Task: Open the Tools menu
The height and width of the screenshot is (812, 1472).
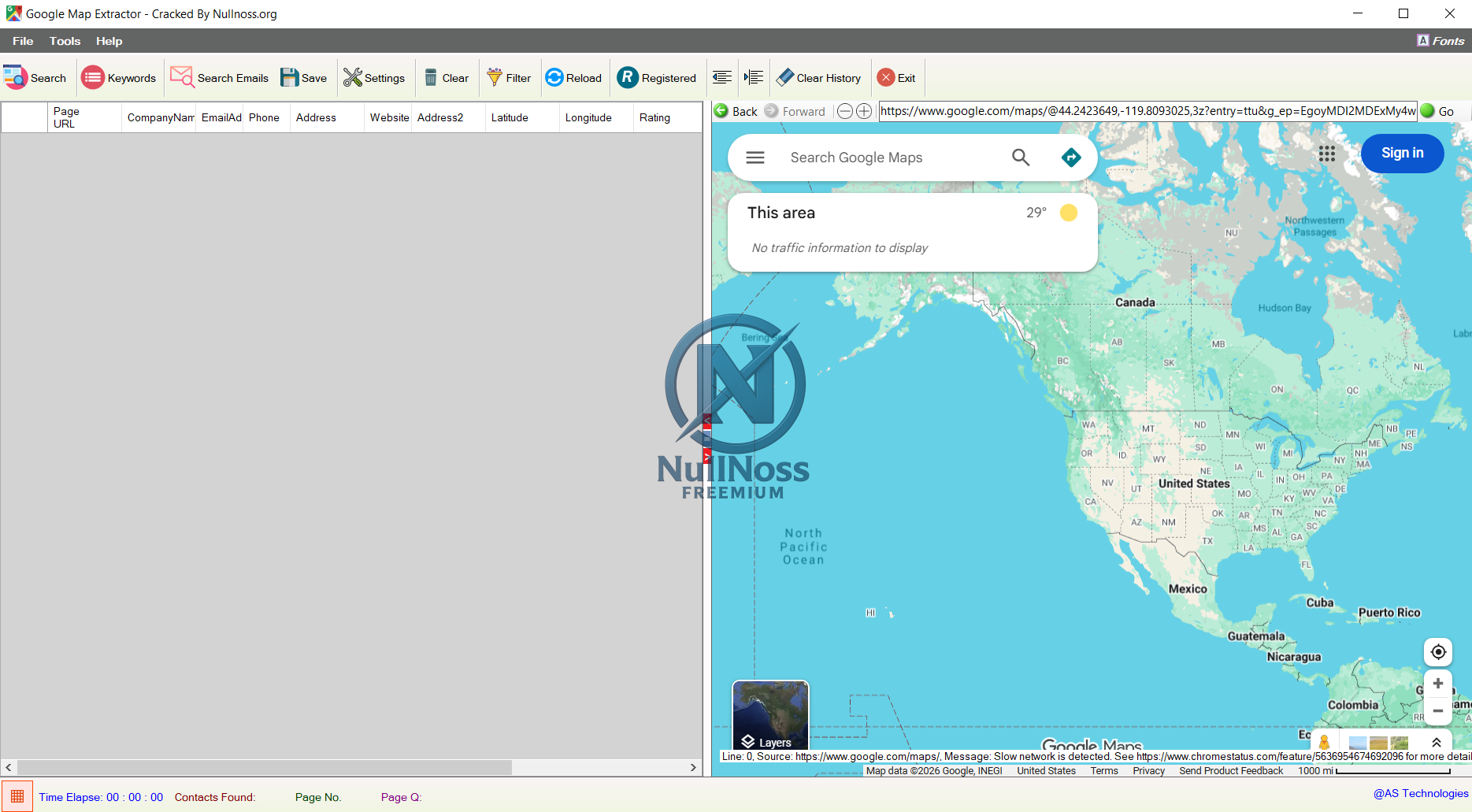Action: pos(65,41)
